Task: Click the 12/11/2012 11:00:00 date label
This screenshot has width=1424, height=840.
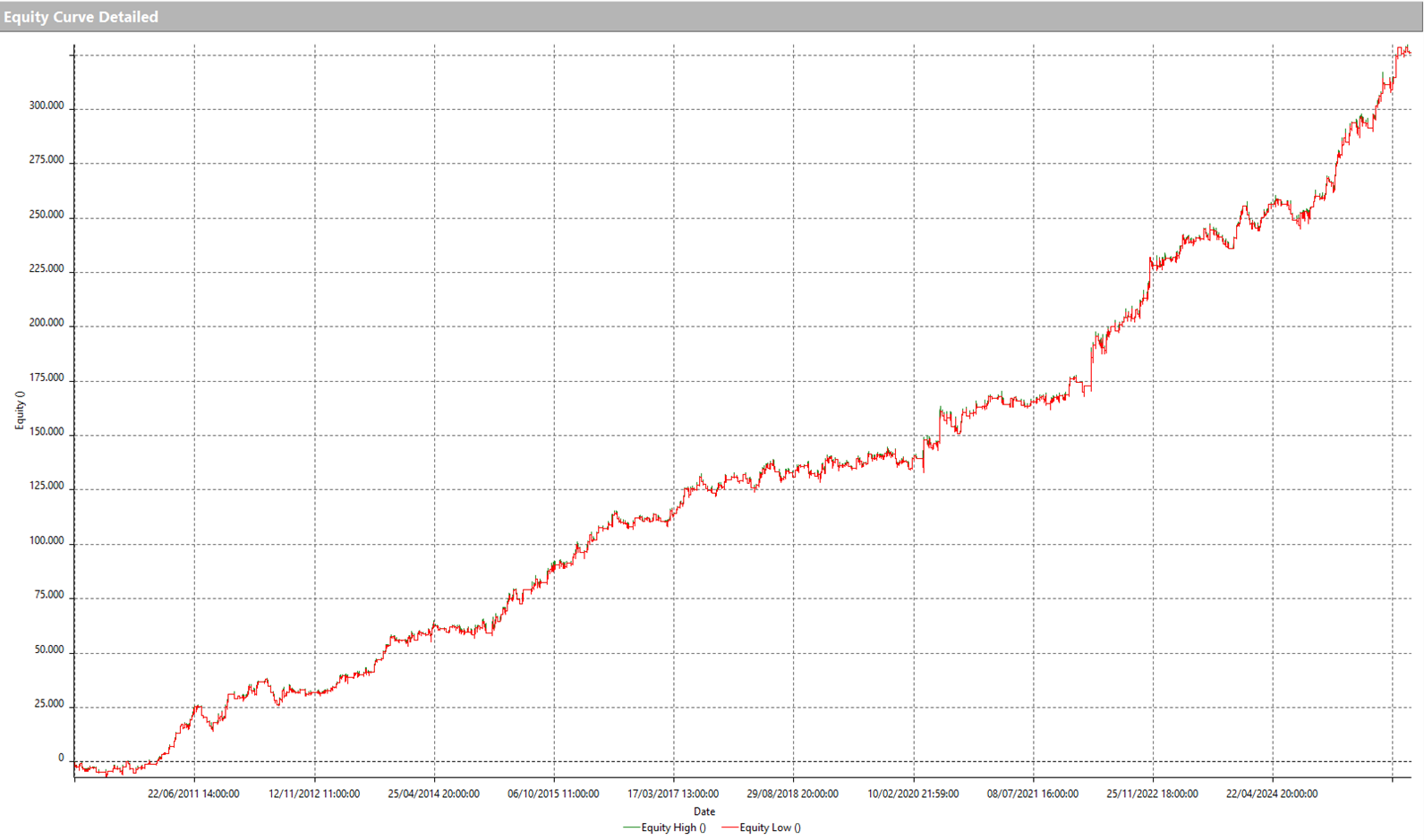Action: (314, 793)
